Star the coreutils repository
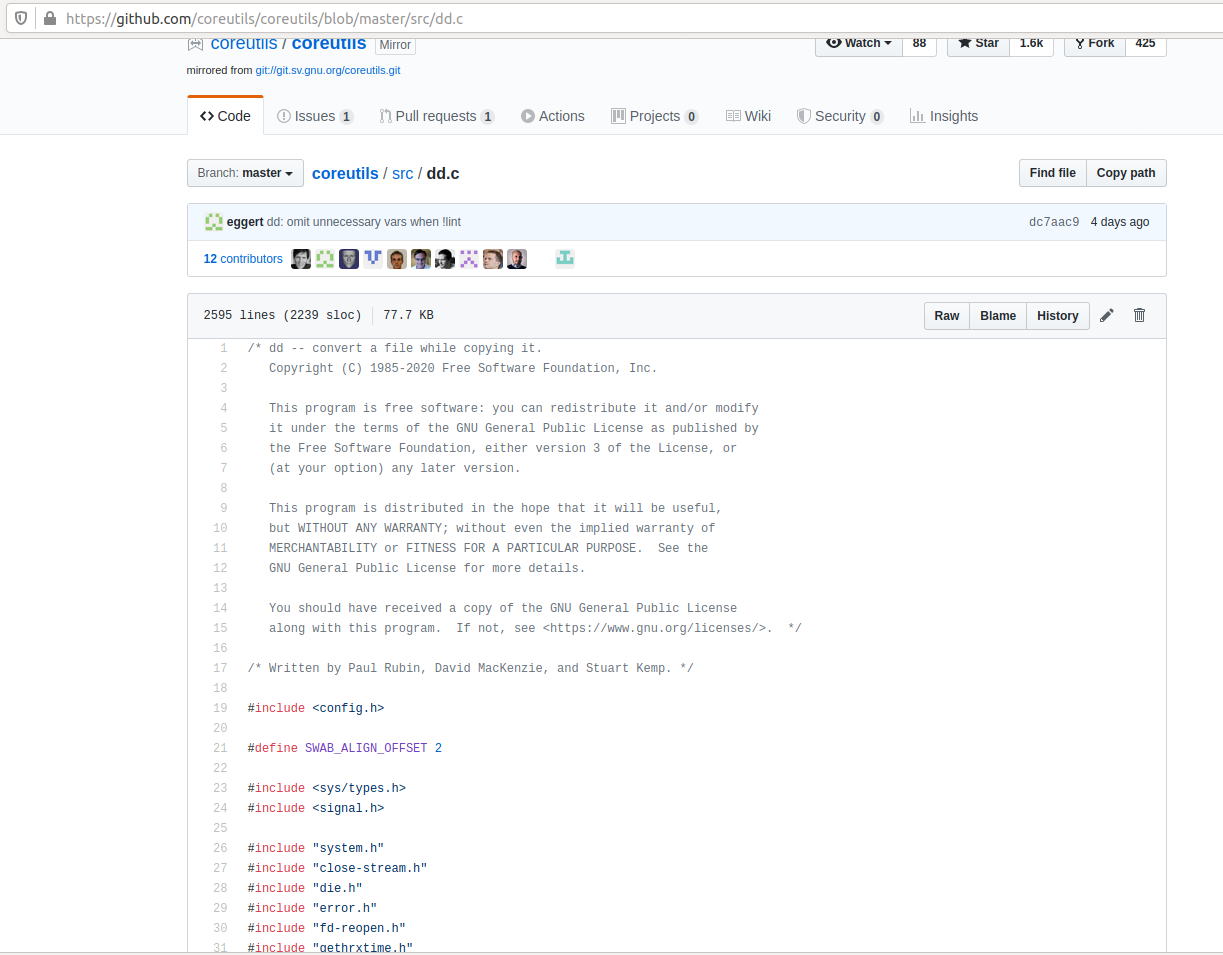Viewport: 1223px width, 955px height. click(x=978, y=44)
